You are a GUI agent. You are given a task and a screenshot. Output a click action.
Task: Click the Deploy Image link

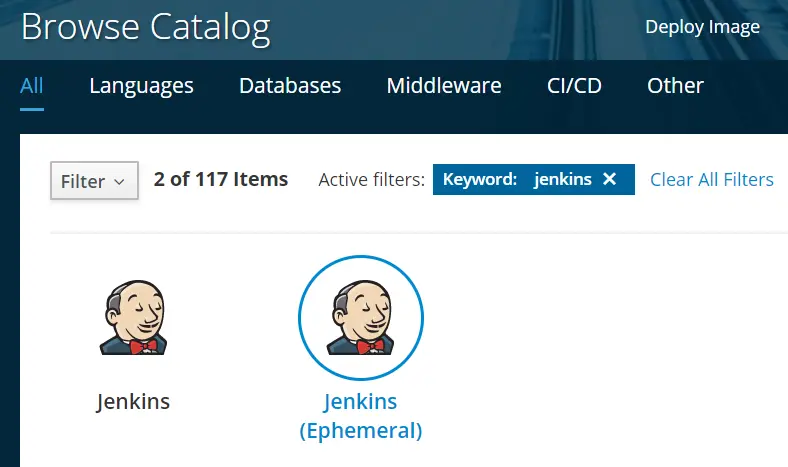point(702,27)
